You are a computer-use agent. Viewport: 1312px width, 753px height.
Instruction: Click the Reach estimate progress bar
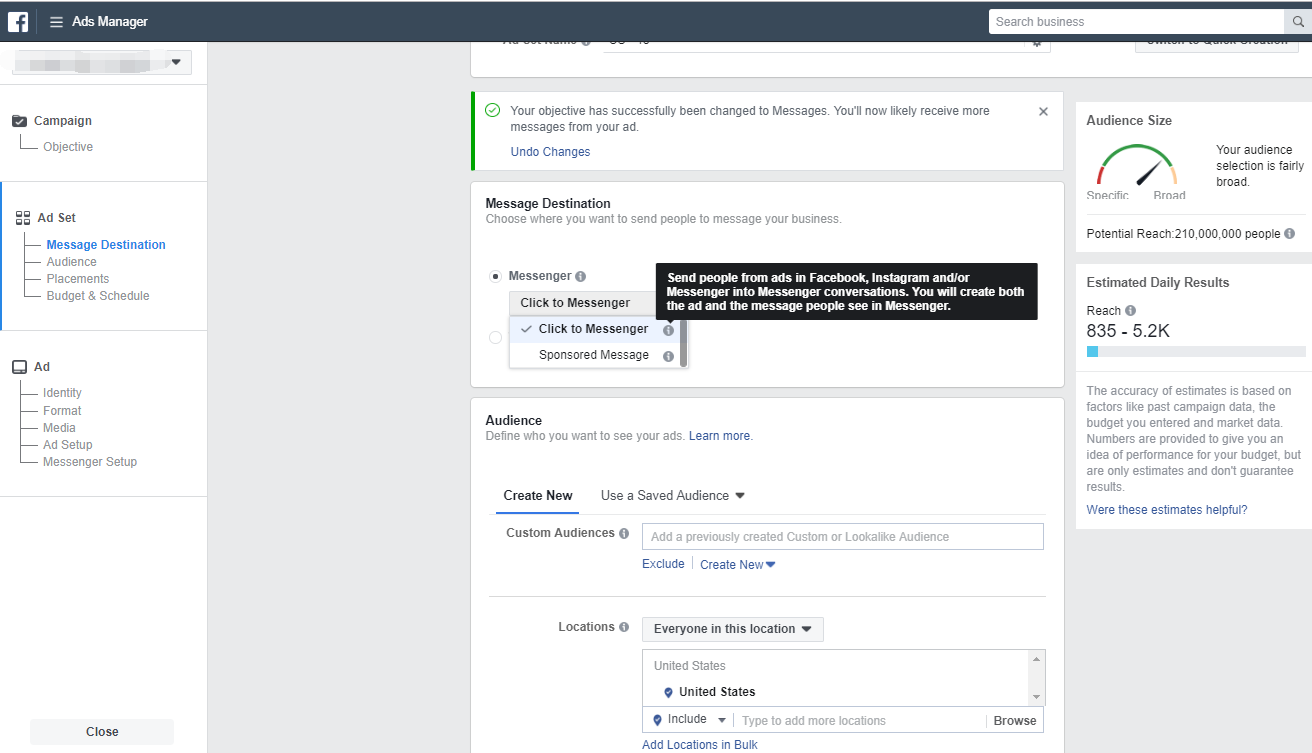coord(1196,352)
